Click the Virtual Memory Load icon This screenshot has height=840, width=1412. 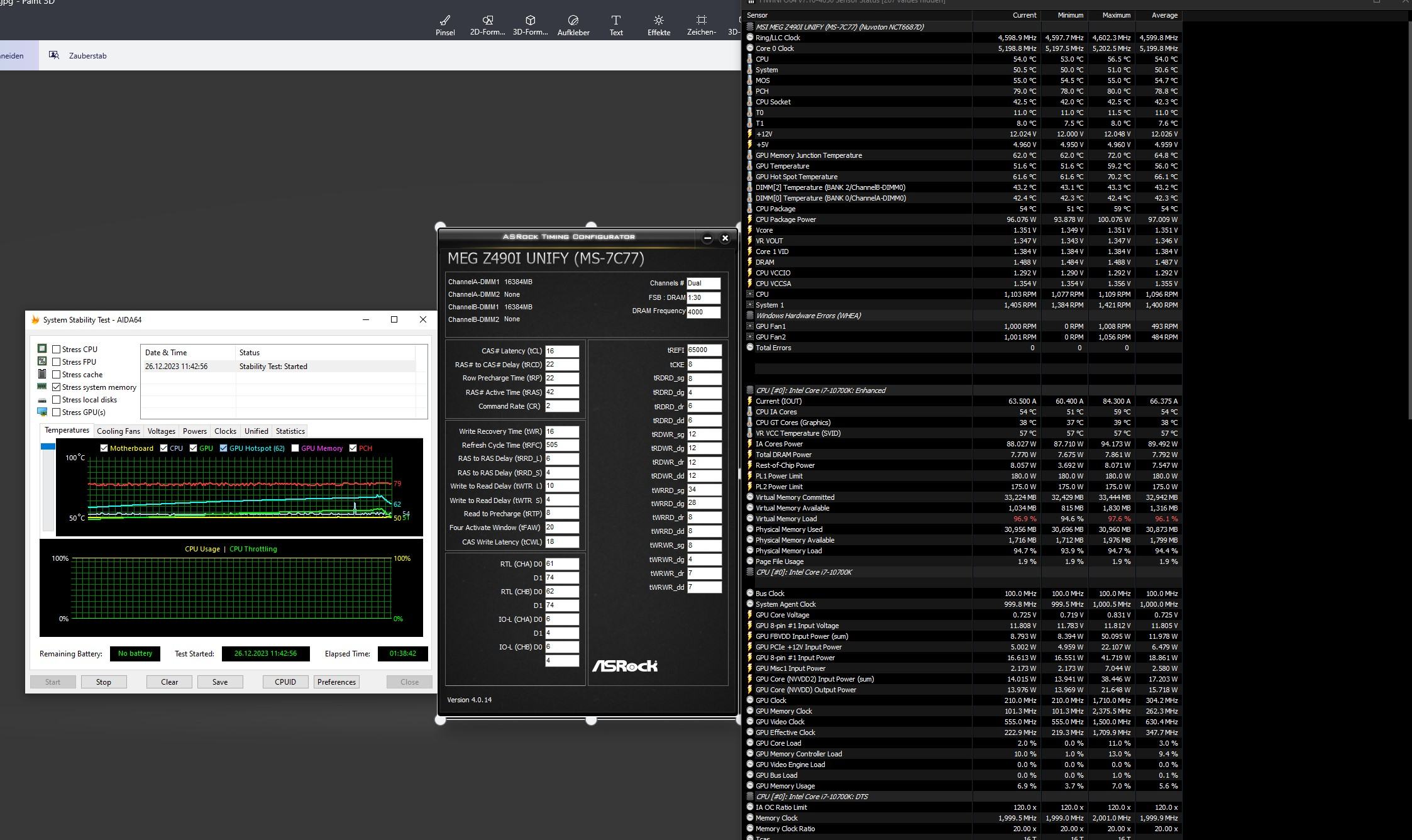click(750, 519)
